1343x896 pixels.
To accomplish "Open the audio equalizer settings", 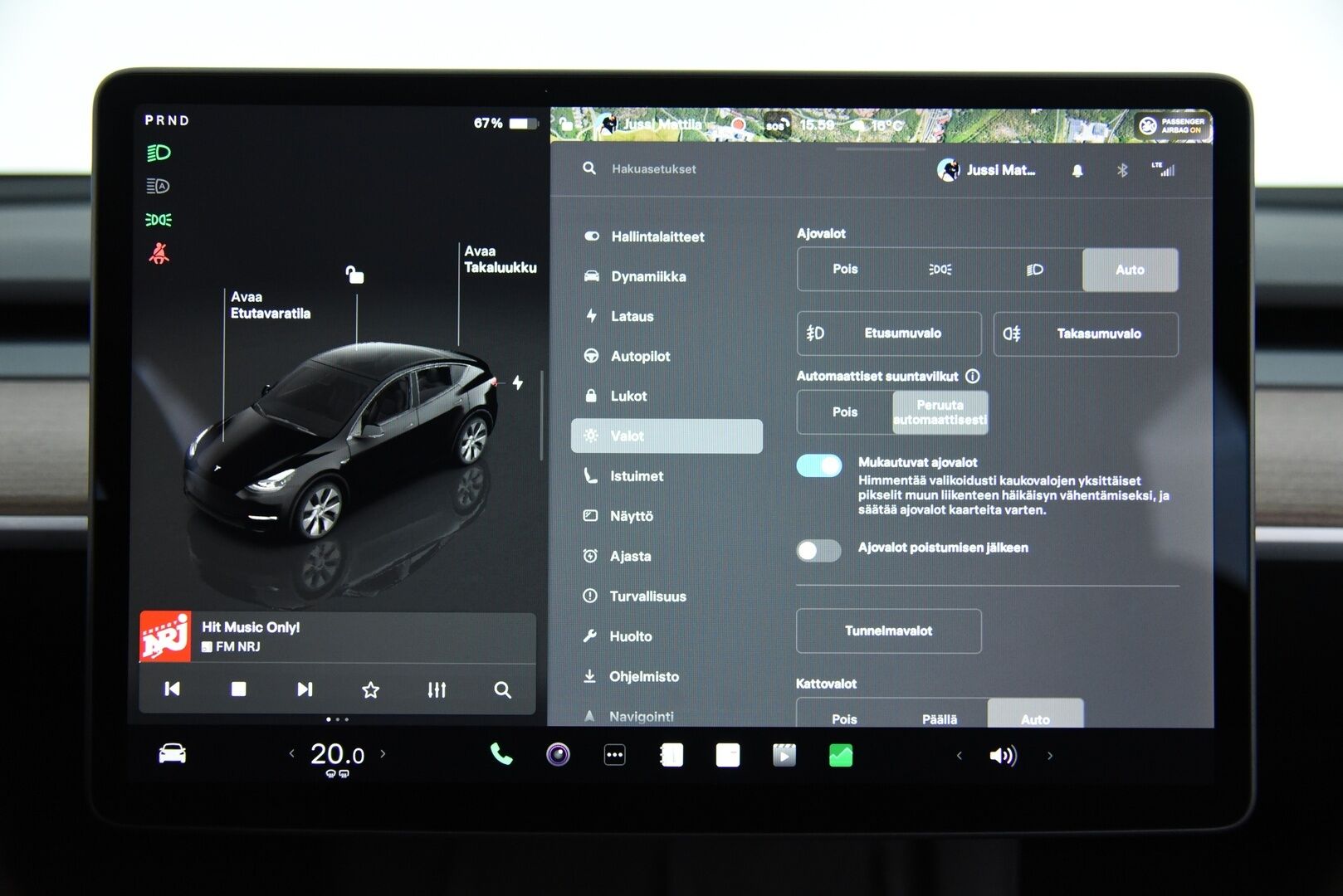I will pyautogui.click(x=437, y=689).
